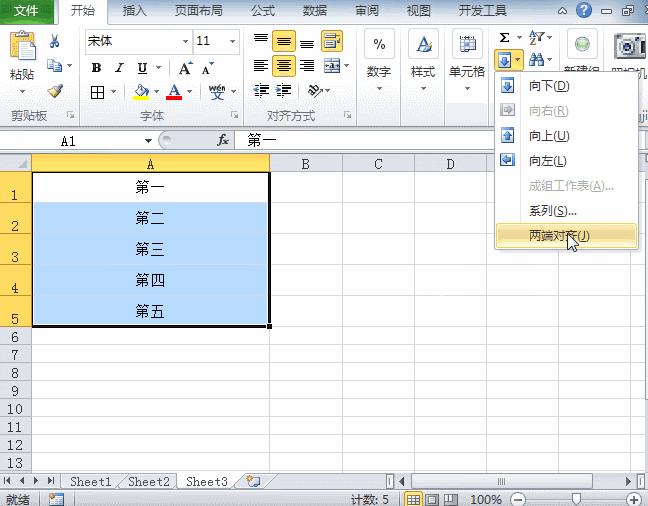Viewport: 648px width, 506px height.
Task: Open the font size dropdown
Action: pos(232,41)
